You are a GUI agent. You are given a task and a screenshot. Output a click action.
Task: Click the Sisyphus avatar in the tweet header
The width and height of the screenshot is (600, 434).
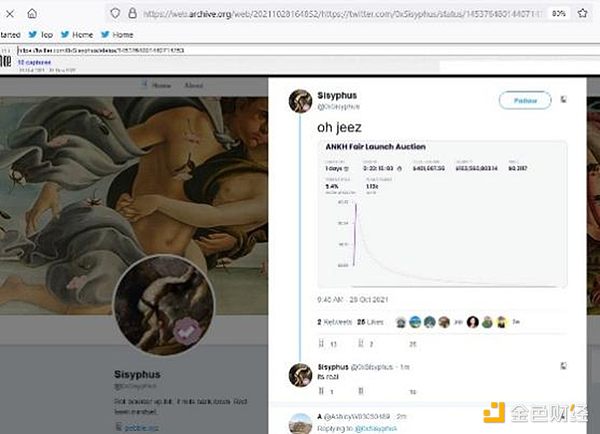point(300,101)
